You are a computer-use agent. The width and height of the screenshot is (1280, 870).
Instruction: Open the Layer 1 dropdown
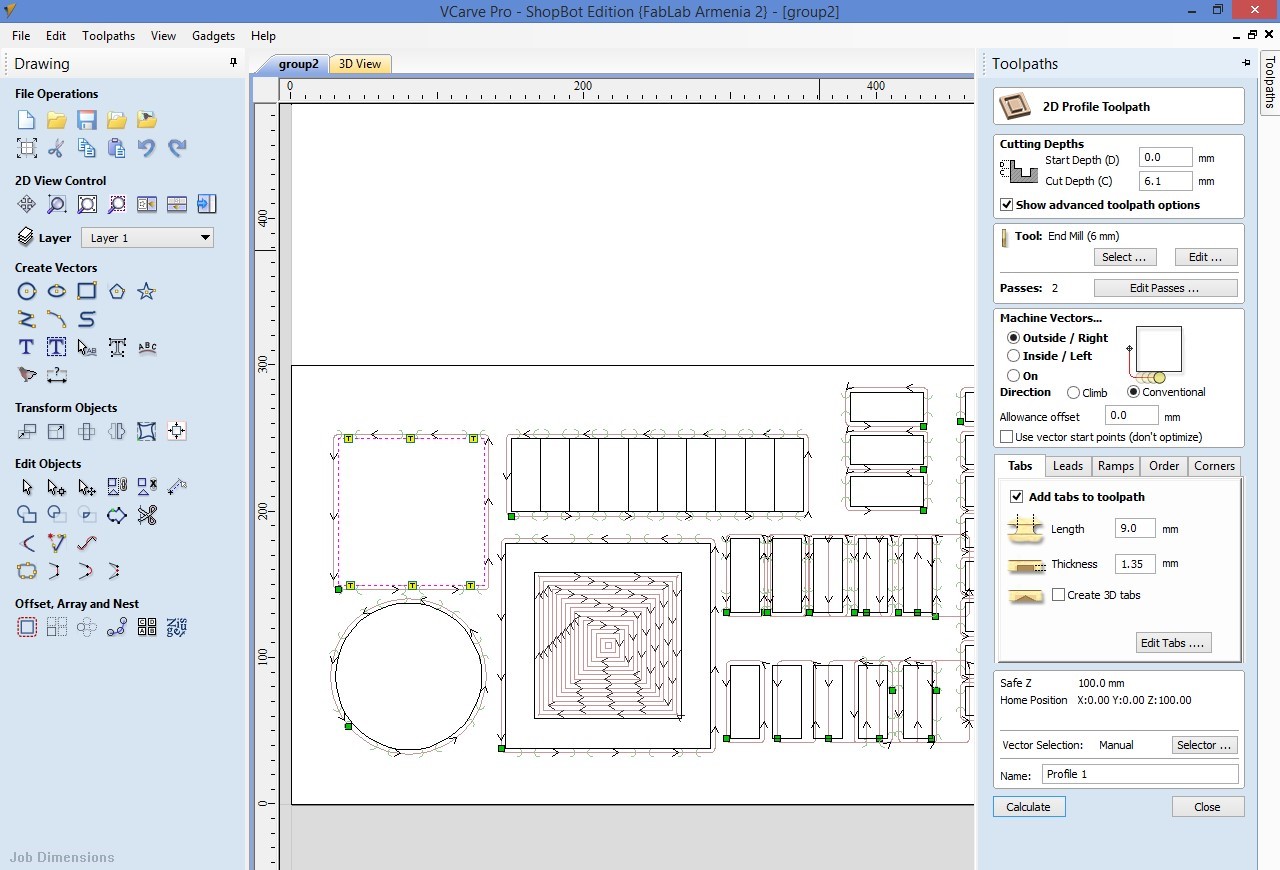point(147,238)
